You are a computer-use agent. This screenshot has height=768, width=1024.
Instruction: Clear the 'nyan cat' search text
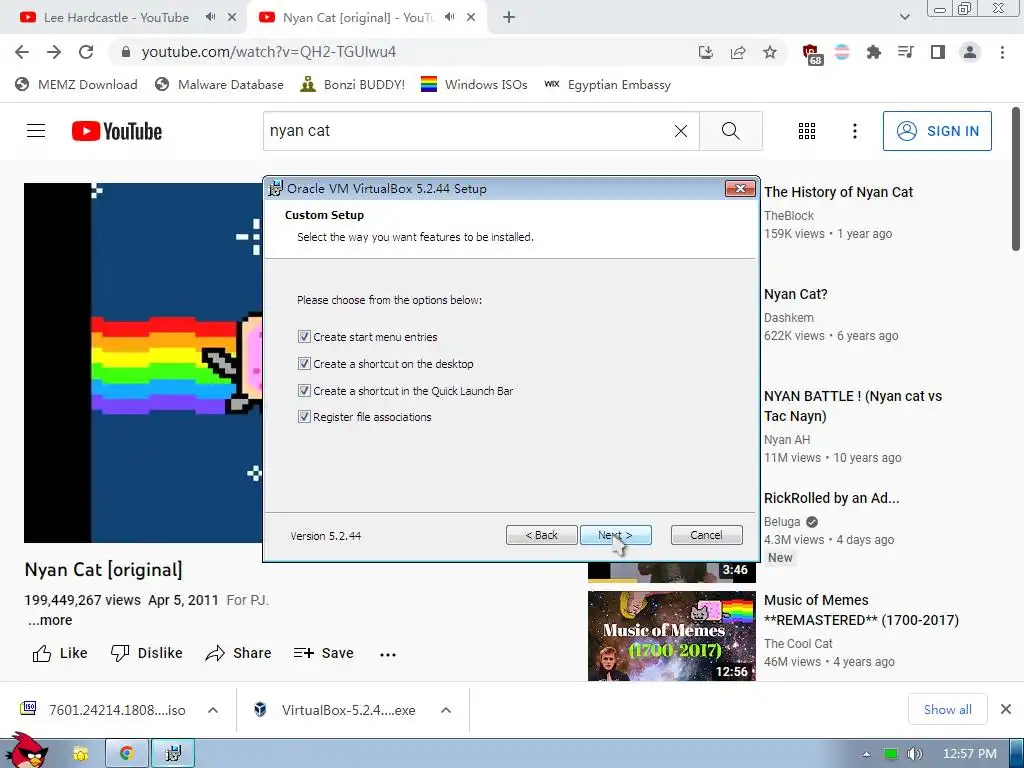[680, 131]
